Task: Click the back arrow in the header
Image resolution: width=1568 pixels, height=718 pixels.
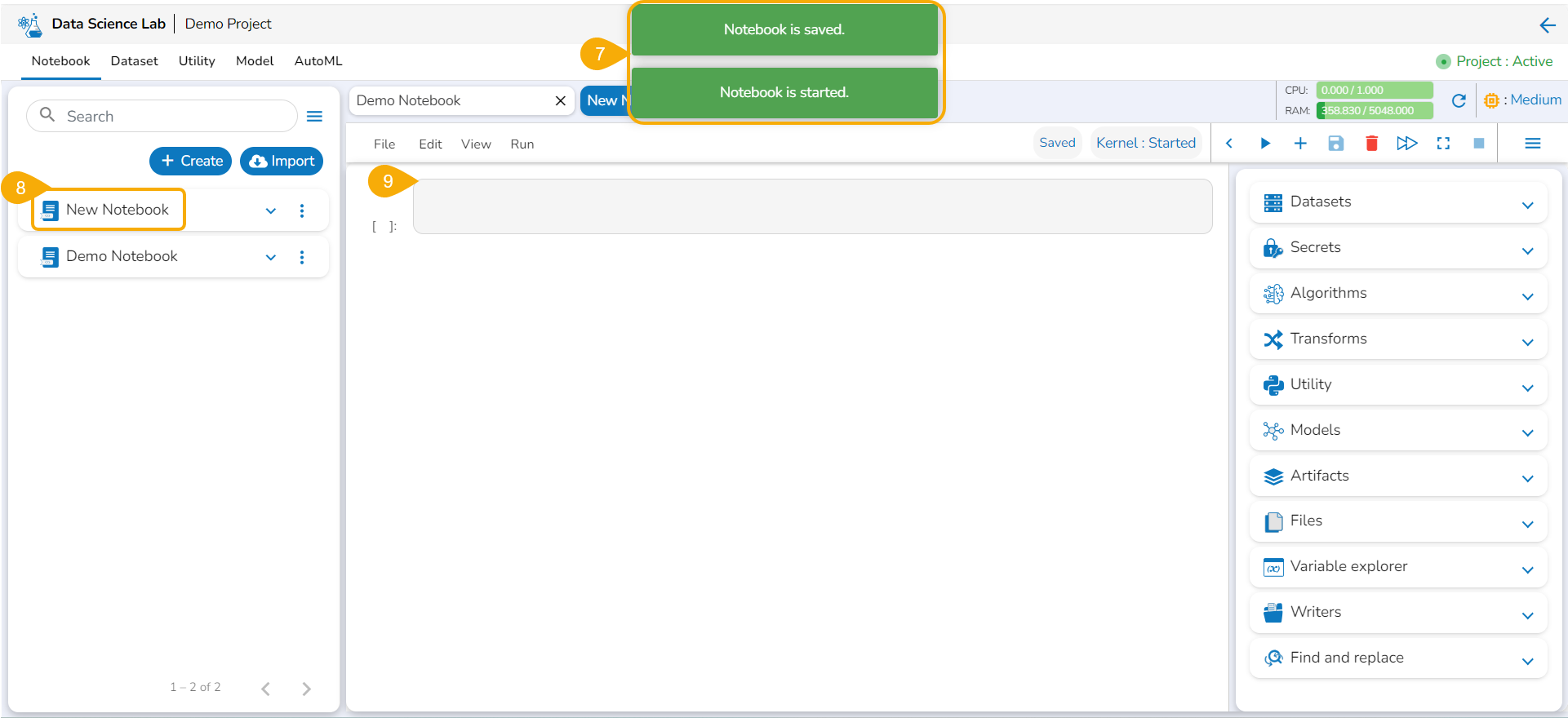Action: (1548, 25)
